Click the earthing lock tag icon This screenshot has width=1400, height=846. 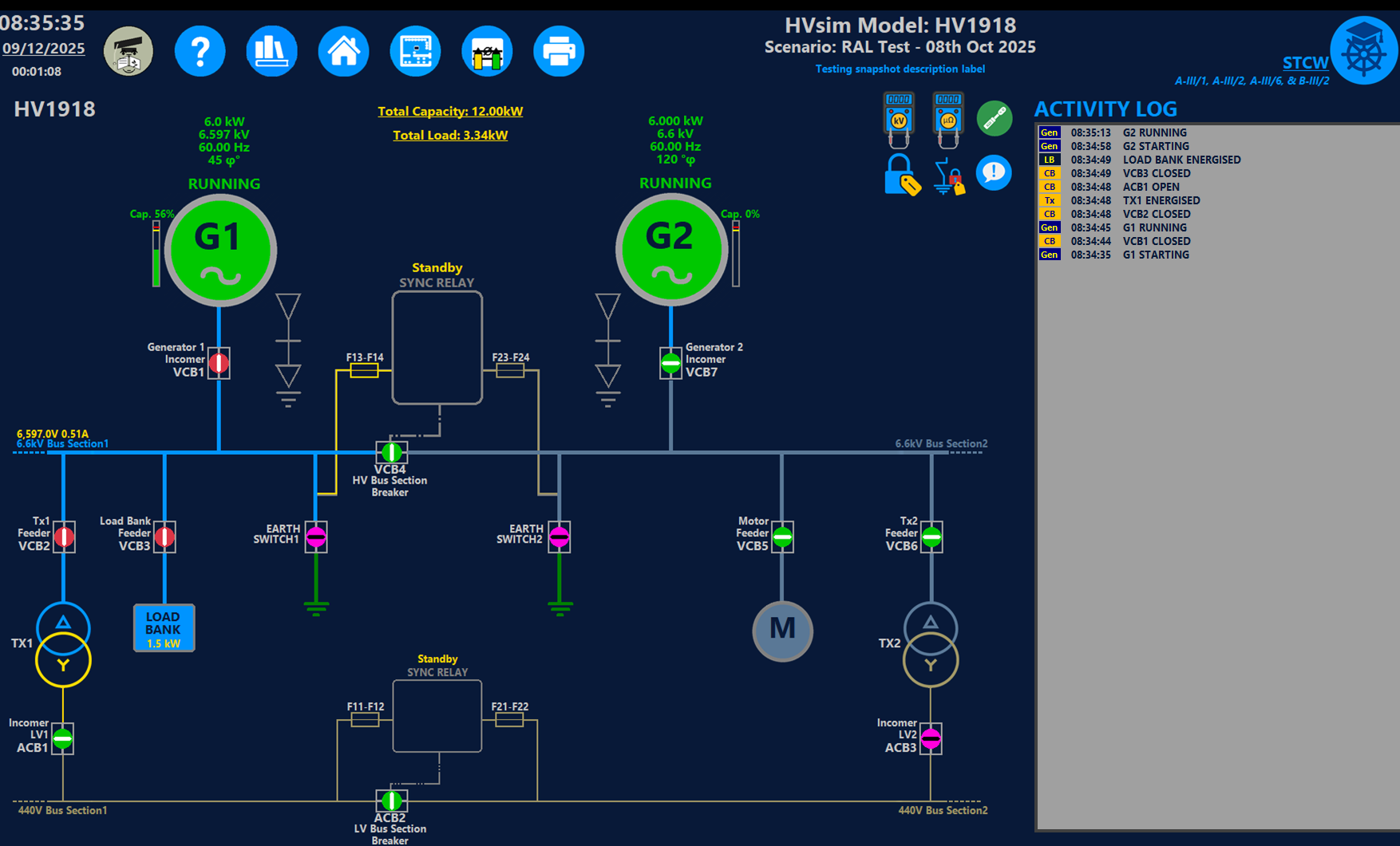[948, 176]
